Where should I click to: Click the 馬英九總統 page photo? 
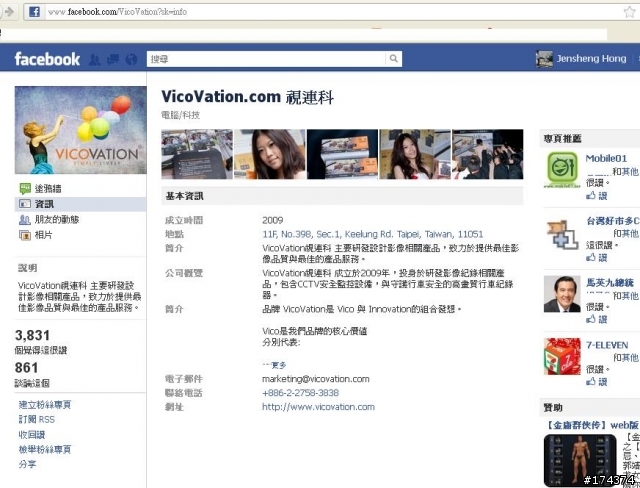[x=562, y=294]
